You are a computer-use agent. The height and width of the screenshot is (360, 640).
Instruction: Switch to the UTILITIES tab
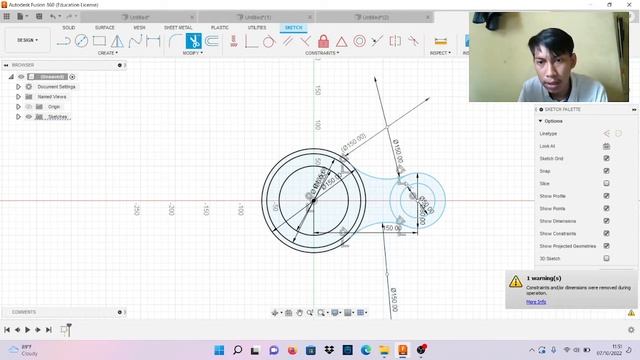(x=257, y=27)
